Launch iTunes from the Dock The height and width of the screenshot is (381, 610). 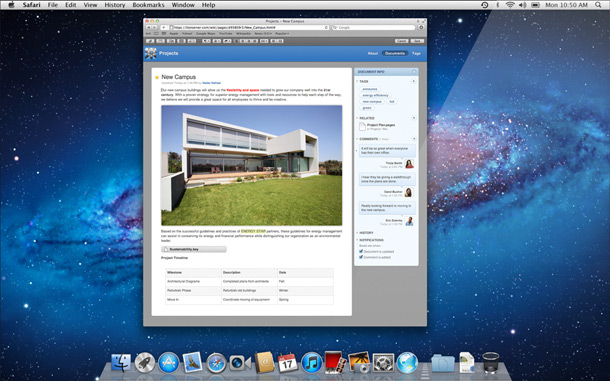[312, 363]
